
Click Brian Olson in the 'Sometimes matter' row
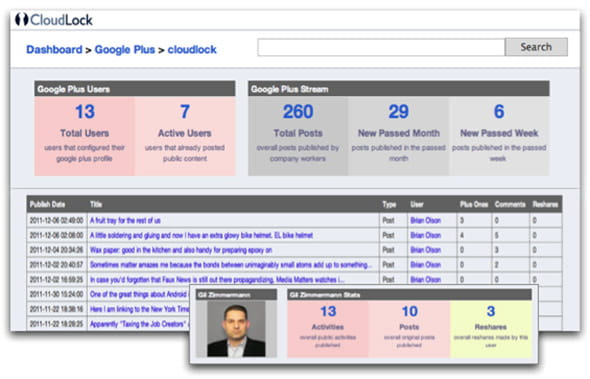click(x=426, y=265)
